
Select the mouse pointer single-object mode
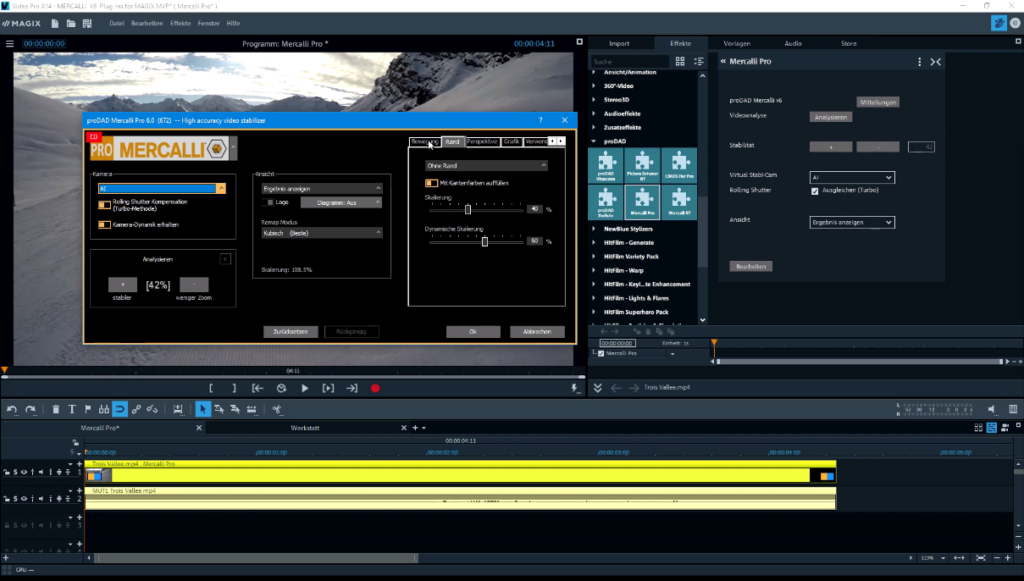(202, 409)
